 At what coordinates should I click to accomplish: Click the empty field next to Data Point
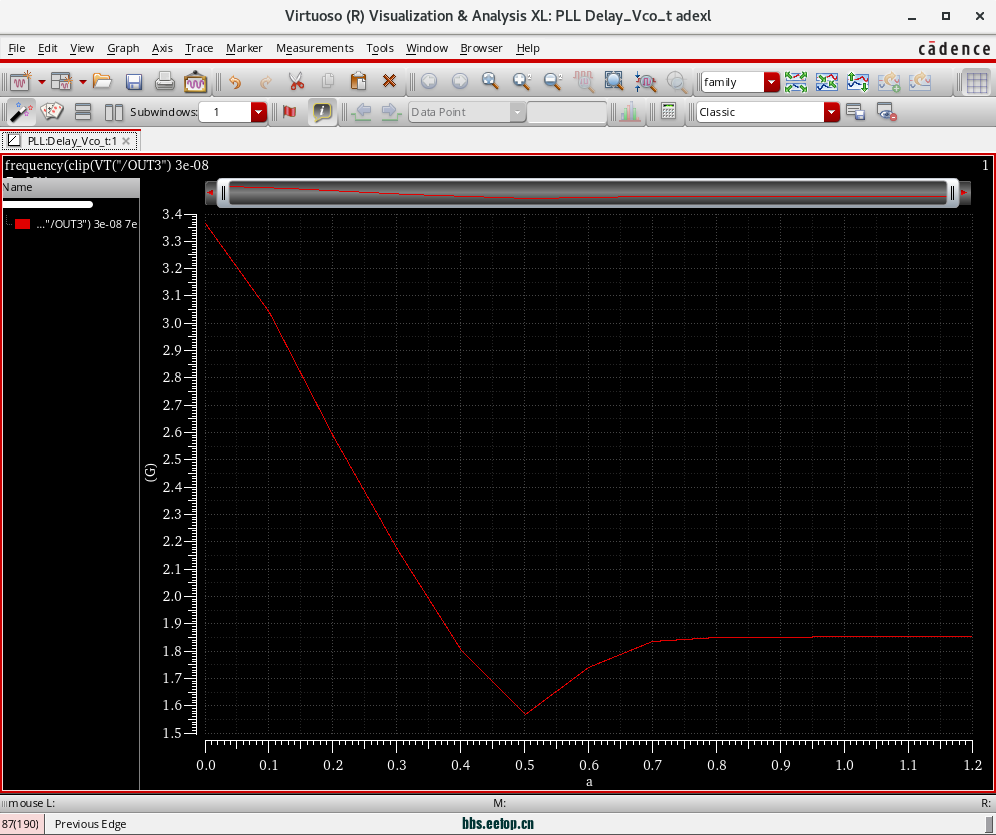[567, 112]
